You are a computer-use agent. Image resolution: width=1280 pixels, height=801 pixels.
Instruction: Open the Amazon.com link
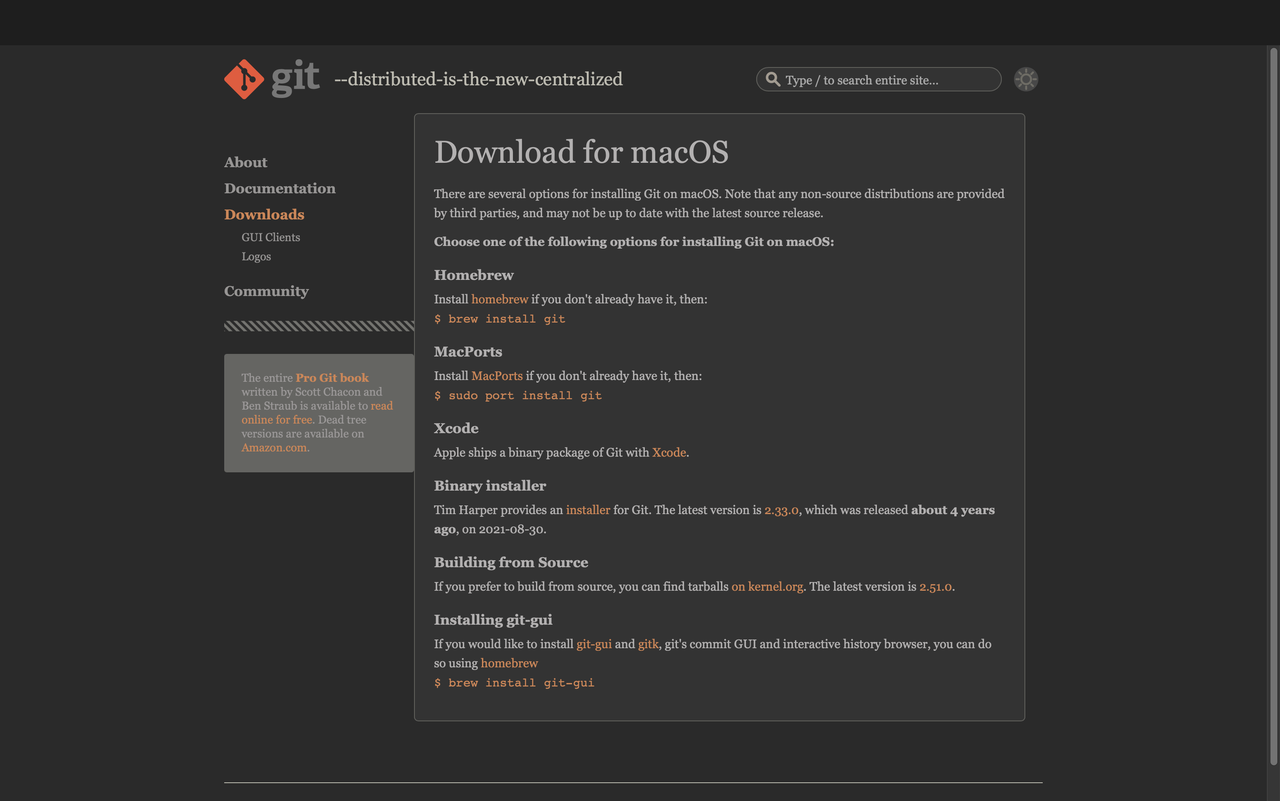click(274, 447)
